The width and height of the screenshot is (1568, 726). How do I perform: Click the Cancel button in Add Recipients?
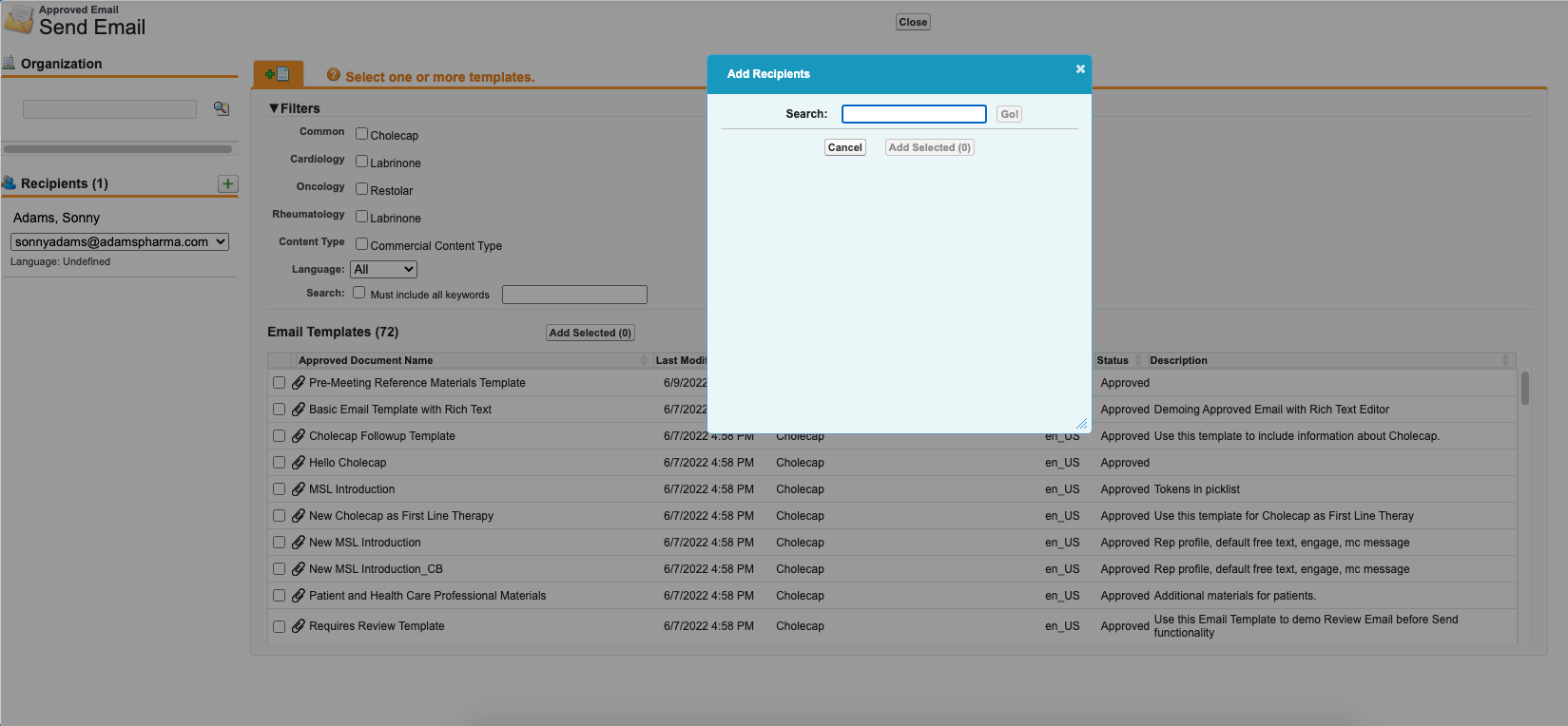[844, 147]
